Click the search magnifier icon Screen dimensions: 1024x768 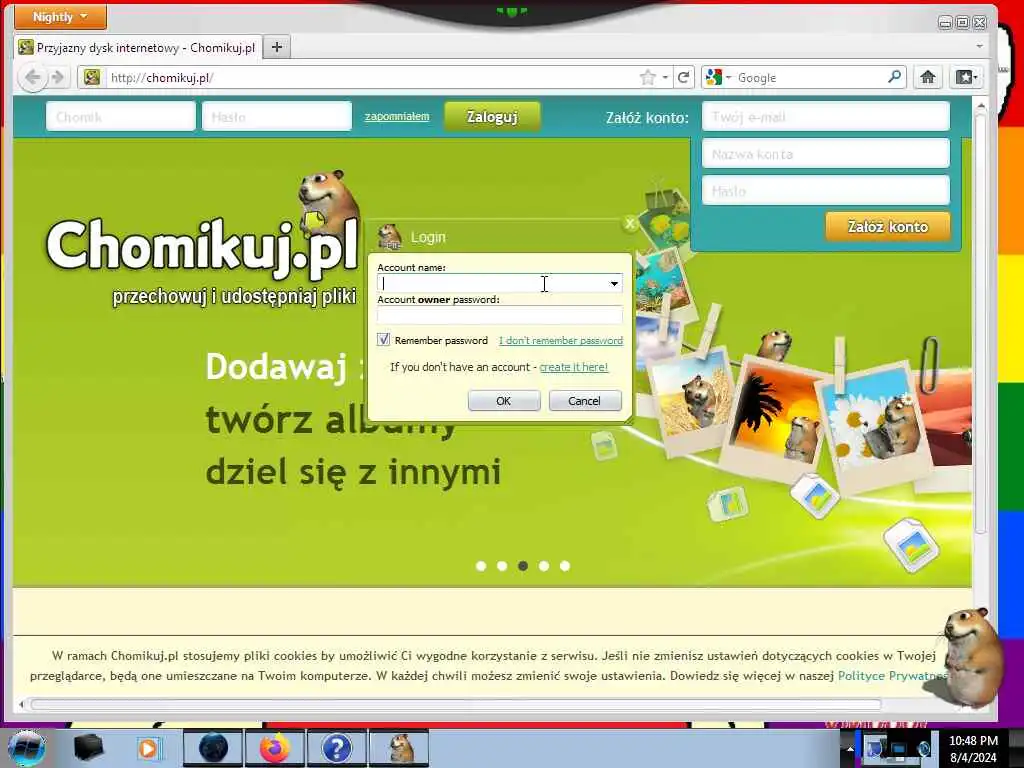pyautogui.click(x=895, y=77)
